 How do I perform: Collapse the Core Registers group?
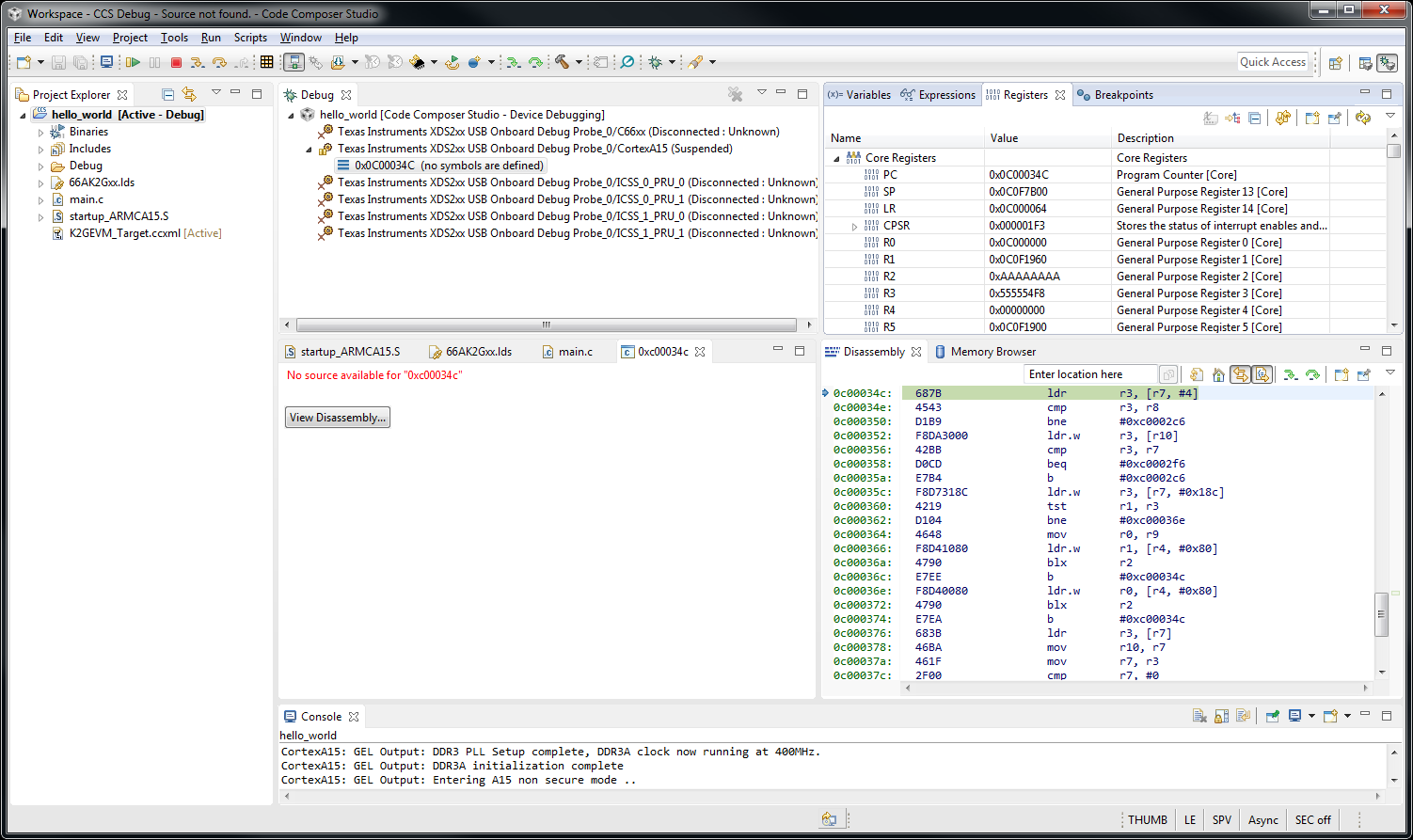click(836, 159)
